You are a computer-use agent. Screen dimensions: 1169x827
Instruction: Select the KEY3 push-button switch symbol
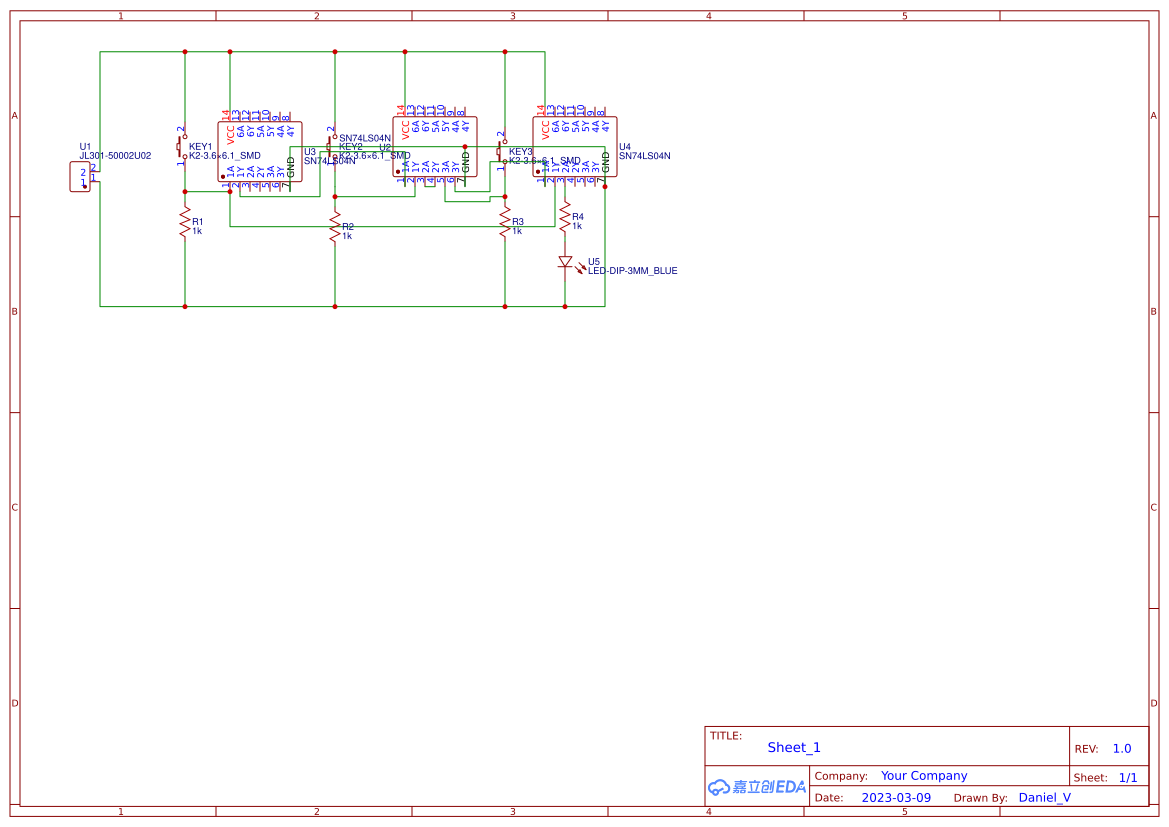[502, 151]
